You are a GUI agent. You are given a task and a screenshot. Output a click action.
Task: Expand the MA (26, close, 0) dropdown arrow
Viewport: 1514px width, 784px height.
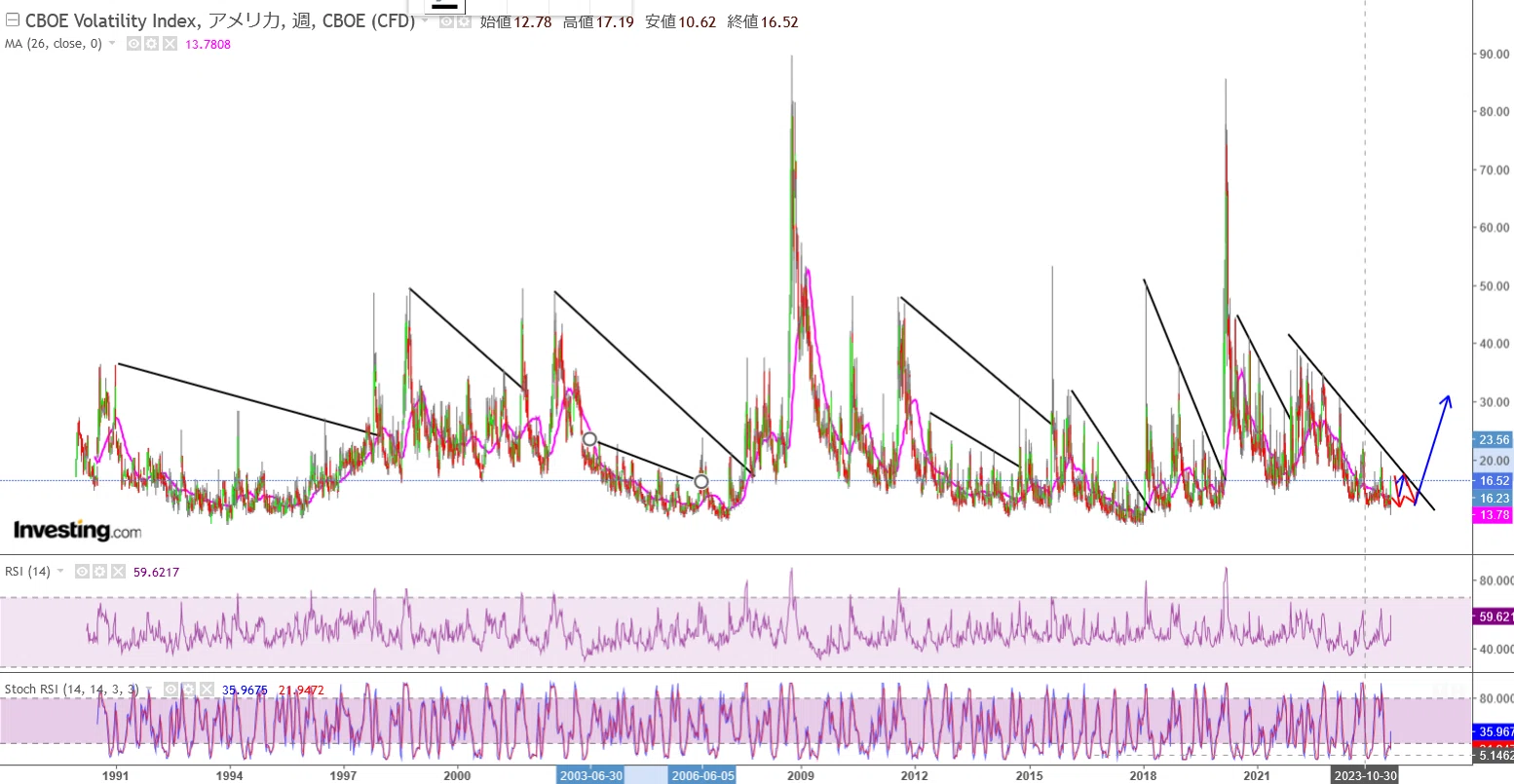[112, 44]
